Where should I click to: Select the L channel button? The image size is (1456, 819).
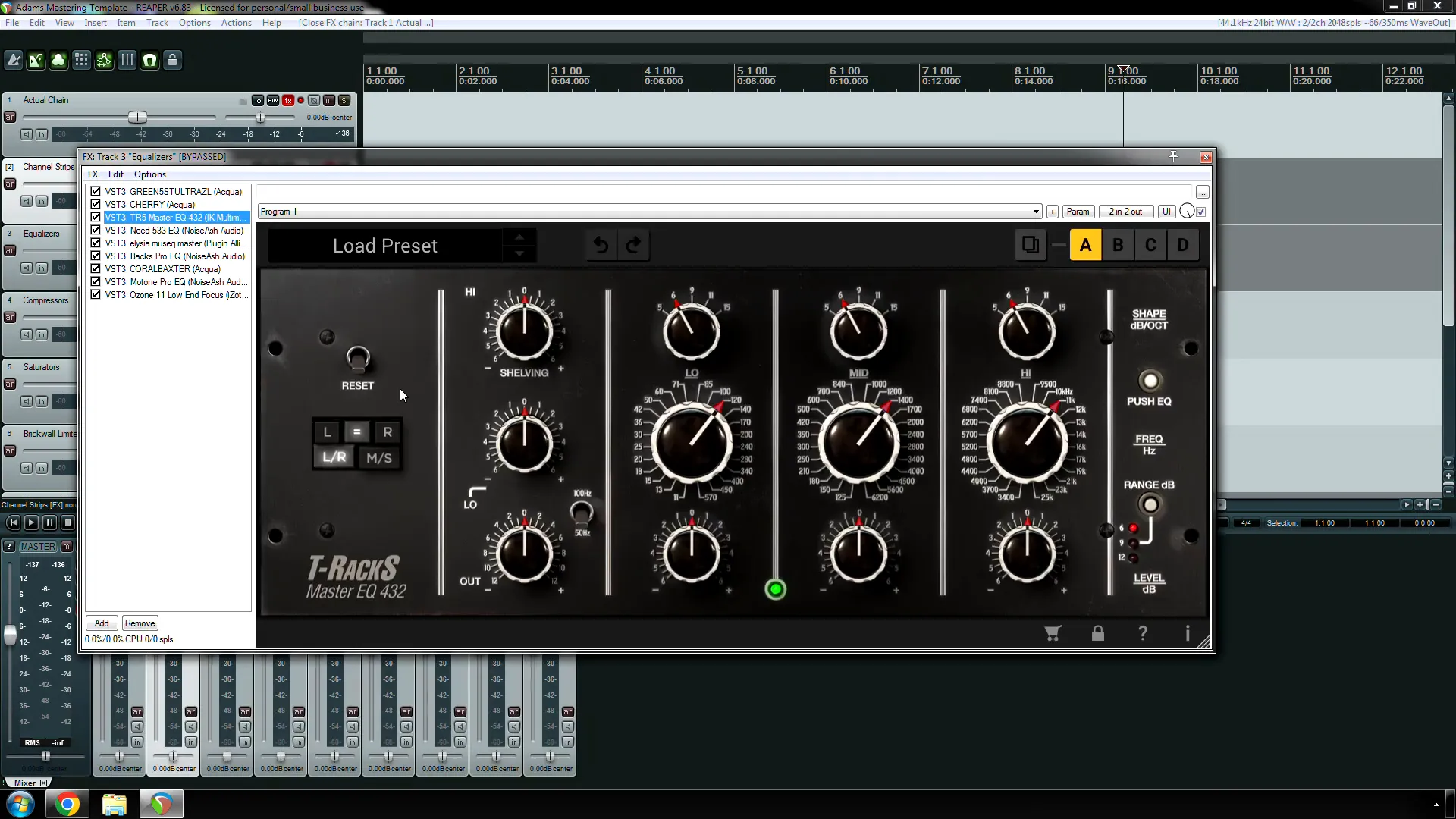327,432
